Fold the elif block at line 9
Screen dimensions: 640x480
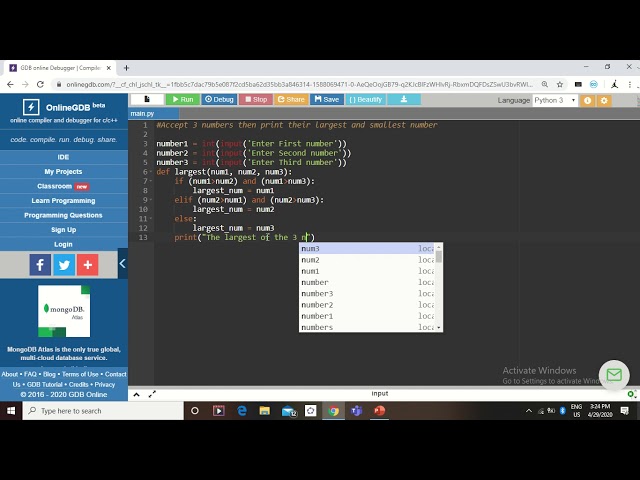tap(151, 200)
